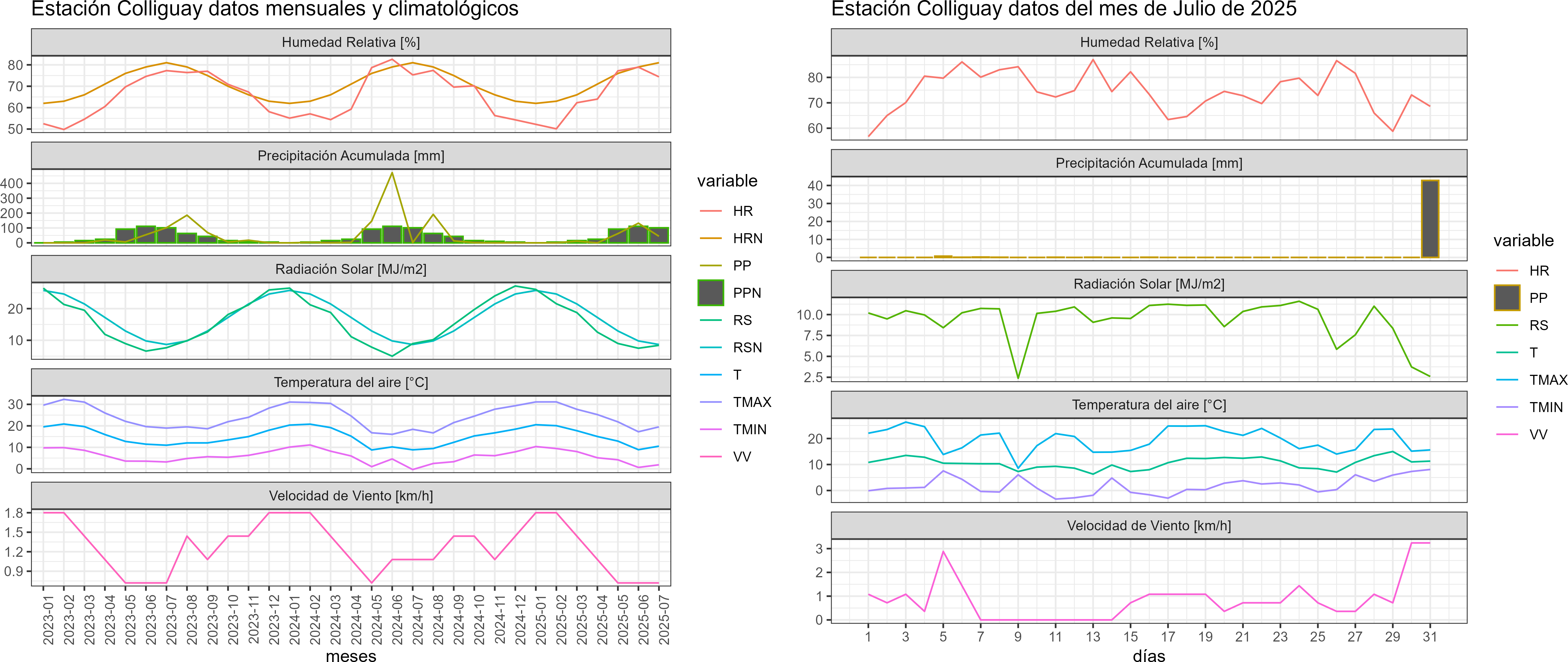Screen dimensions: 1568x662
Task: Click the solar radiation dip on day 9
Action: tap(1018, 378)
